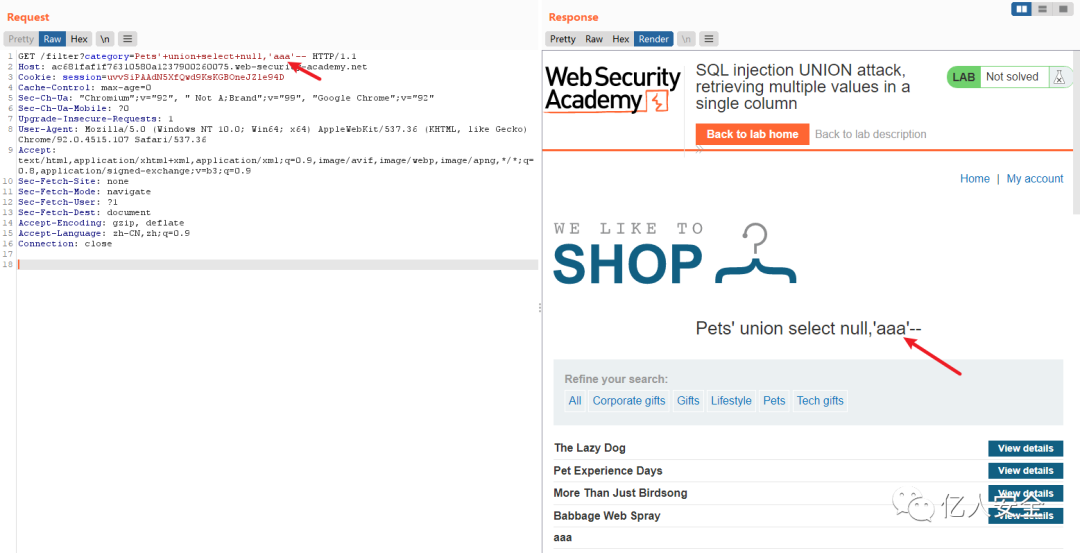Click the Connection: close header line
The height and width of the screenshot is (553, 1080).
tap(65, 244)
